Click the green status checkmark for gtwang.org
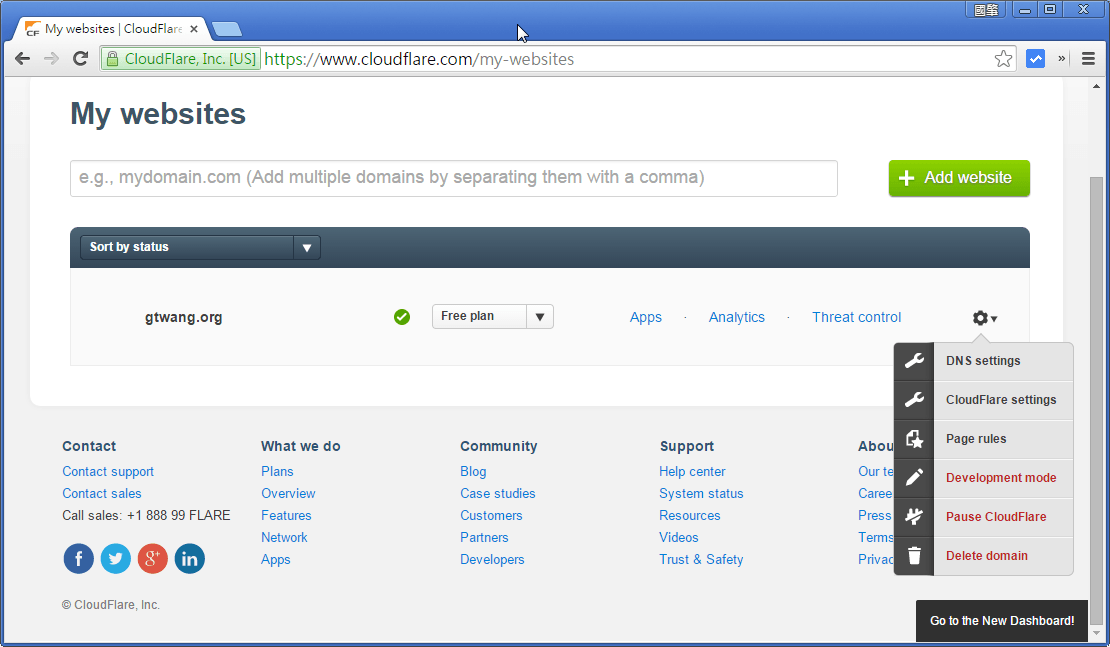 tap(402, 316)
